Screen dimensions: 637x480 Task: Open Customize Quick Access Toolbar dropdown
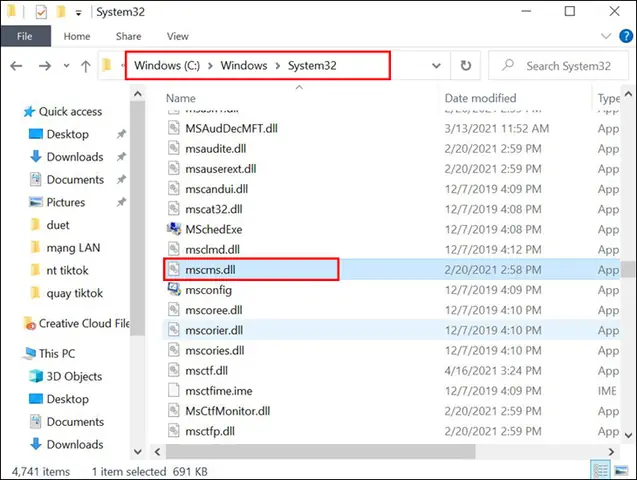coord(78,13)
